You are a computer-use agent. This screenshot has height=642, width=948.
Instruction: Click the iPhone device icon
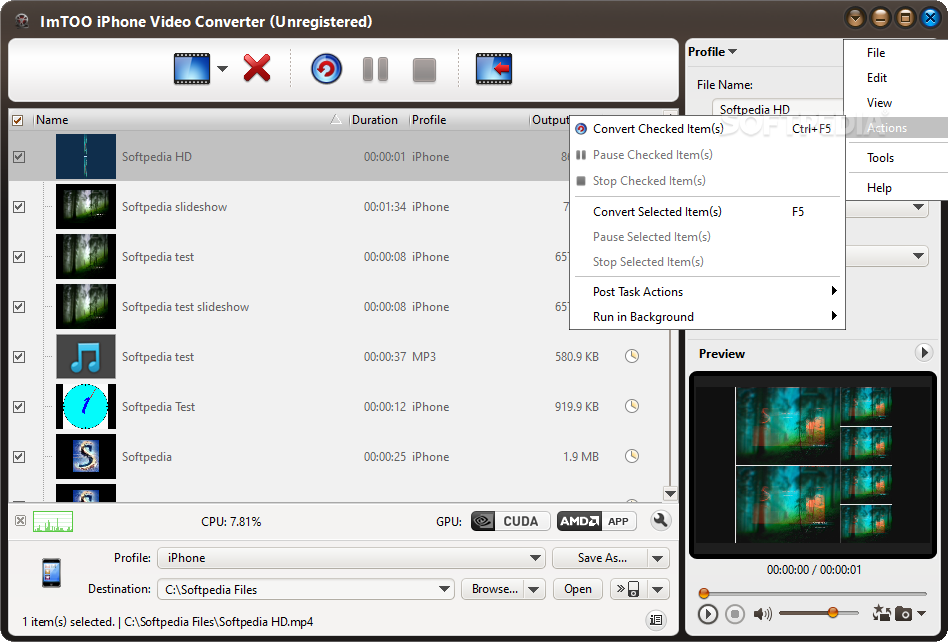click(x=51, y=572)
